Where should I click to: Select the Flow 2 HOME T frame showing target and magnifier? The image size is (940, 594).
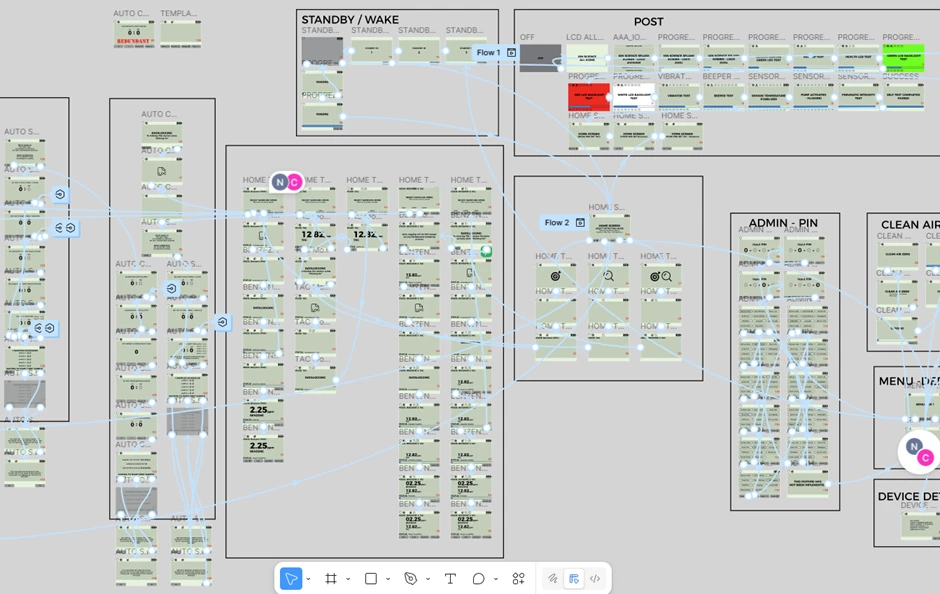pos(660,277)
